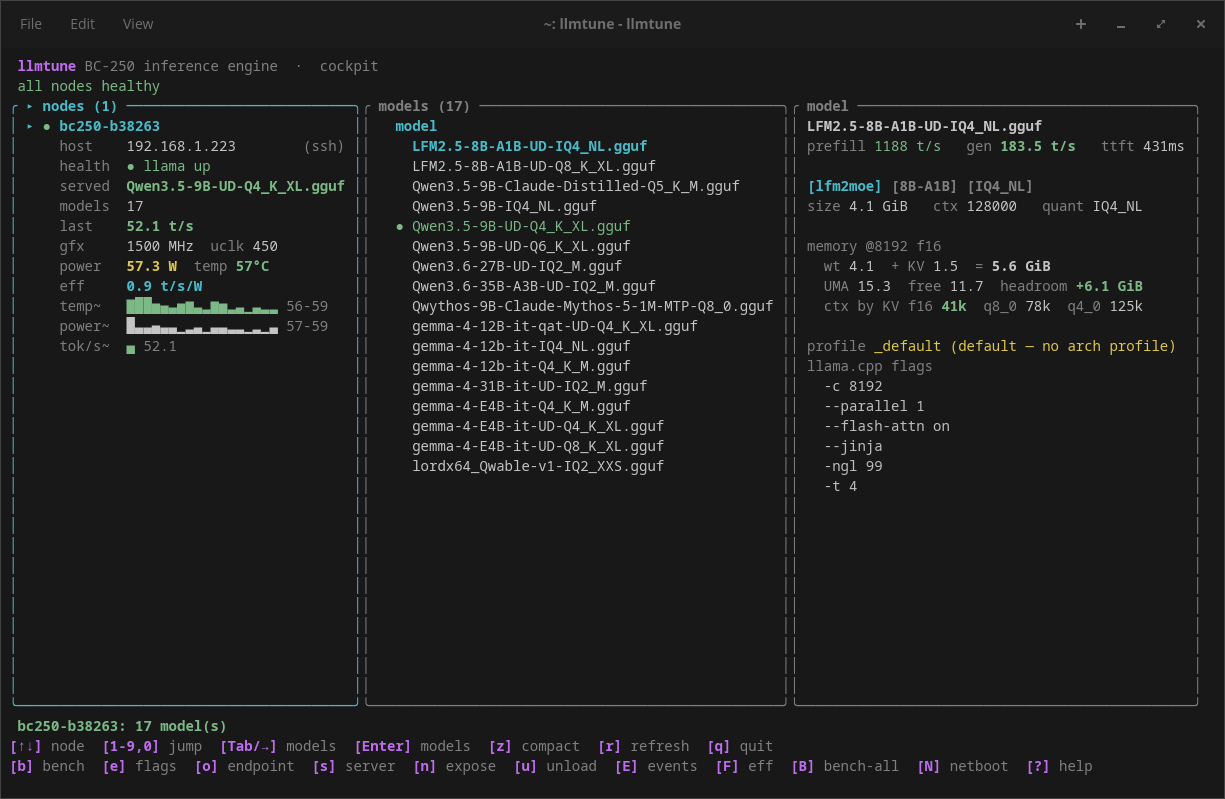Screen dimensions: 1225x799
Task: Select Qwen3.5-9B-IQ4_NL.gguf model
Action: (505, 206)
